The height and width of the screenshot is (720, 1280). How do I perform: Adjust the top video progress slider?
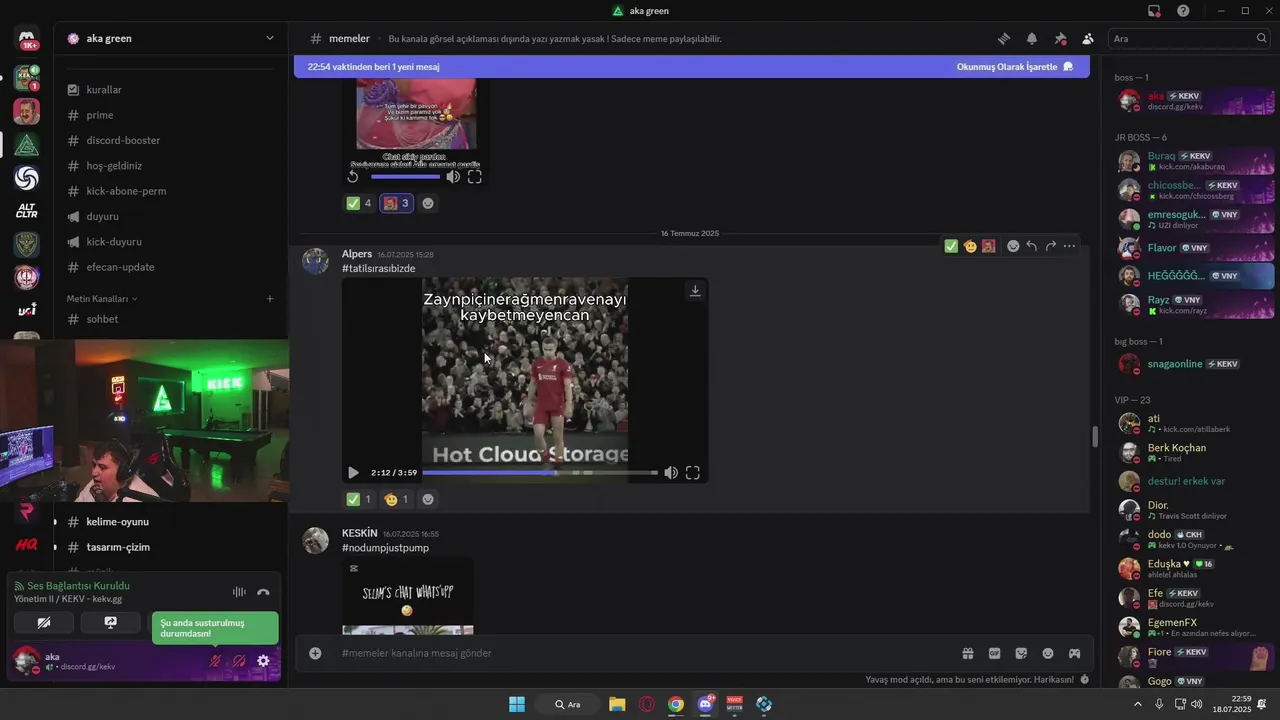click(x=405, y=177)
